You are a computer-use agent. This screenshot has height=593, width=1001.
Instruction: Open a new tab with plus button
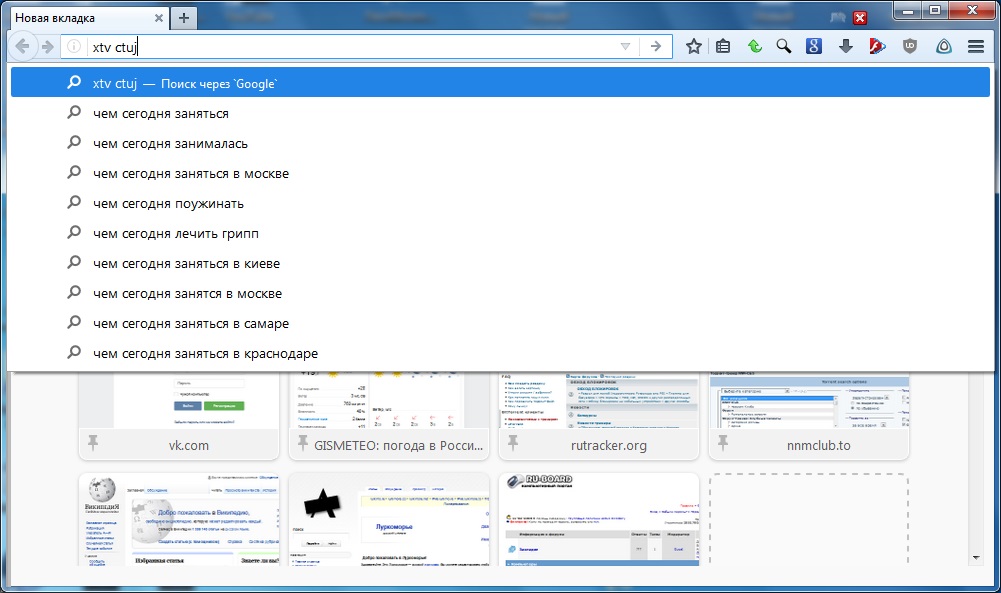[184, 18]
